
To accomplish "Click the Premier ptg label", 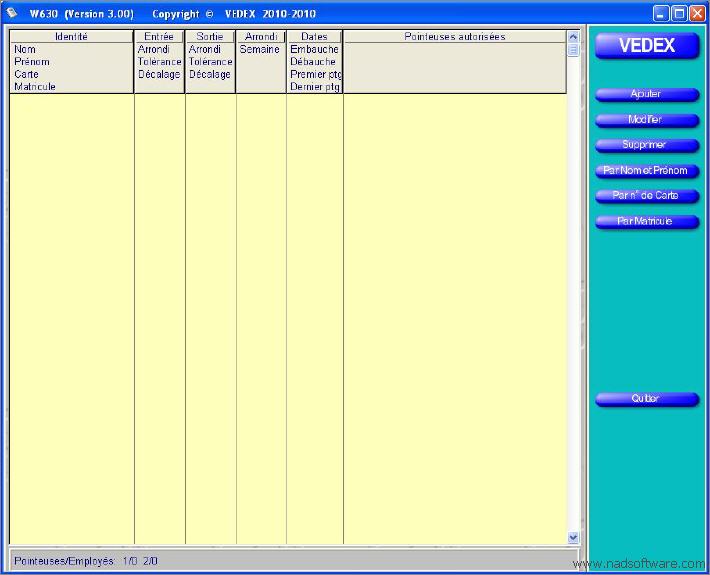I will click(316, 74).
